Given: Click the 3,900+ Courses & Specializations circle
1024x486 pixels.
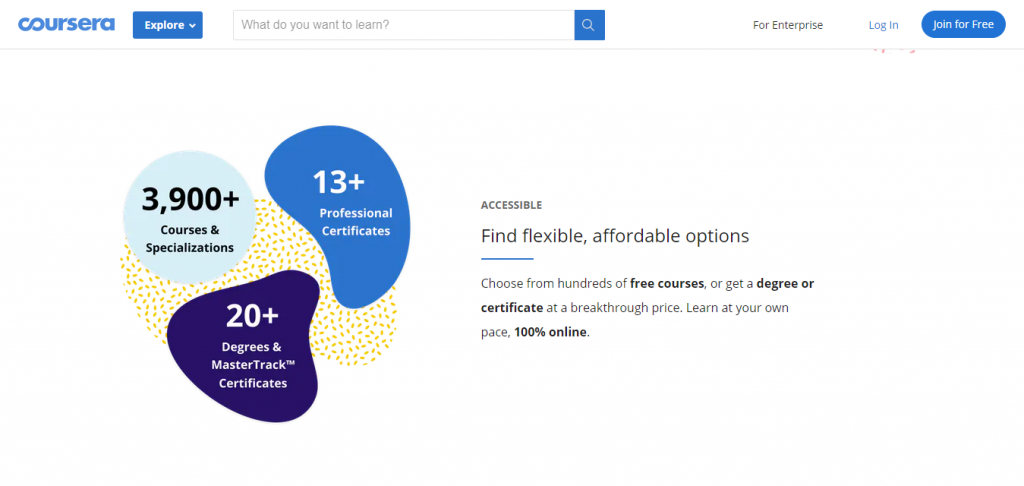Looking at the screenshot, I should pos(190,215).
